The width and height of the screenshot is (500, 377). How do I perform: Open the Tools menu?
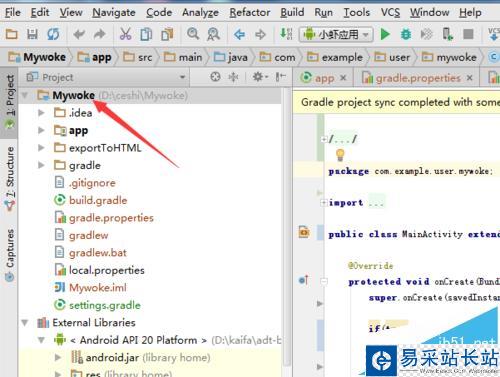point(357,13)
